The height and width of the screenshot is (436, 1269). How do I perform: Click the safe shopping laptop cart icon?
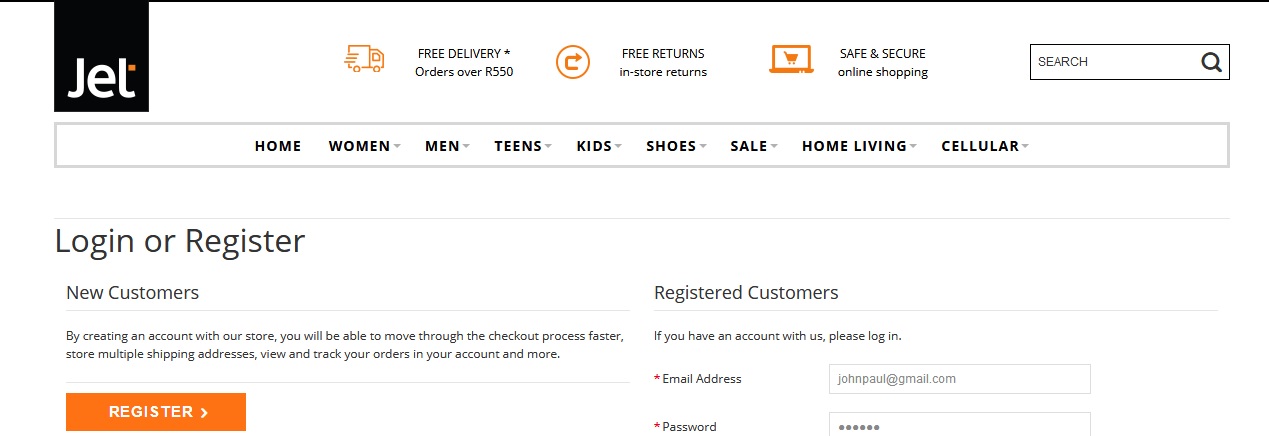(791, 59)
